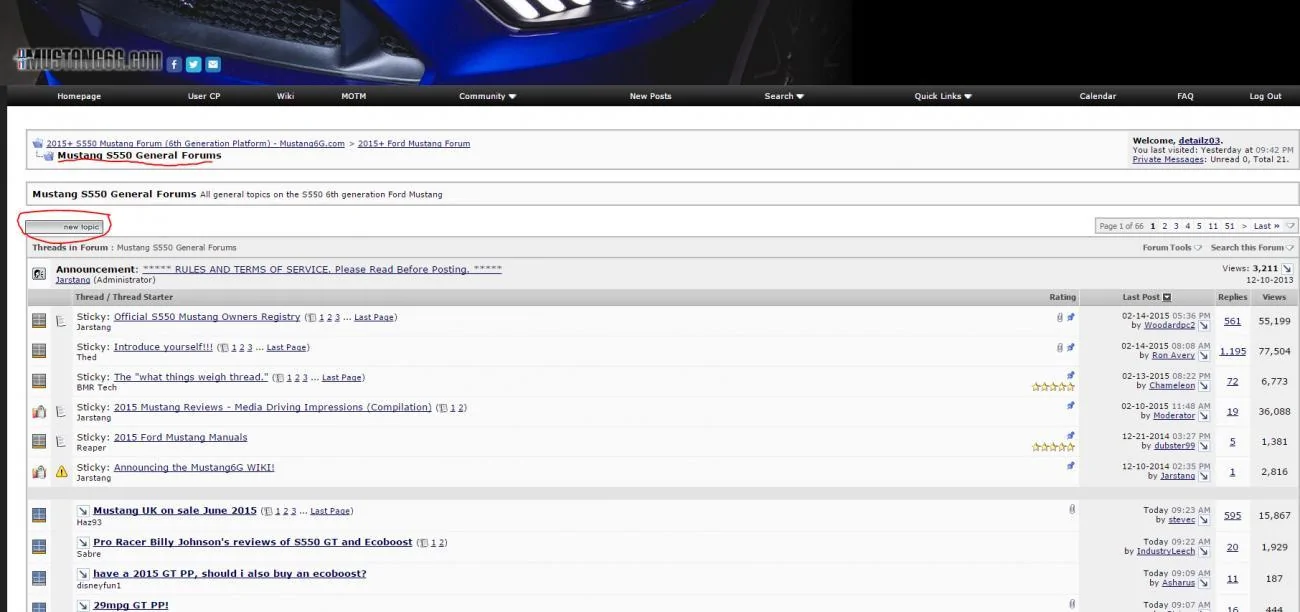Open the site's Facebook page icon
The height and width of the screenshot is (612, 1300).
[174, 64]
